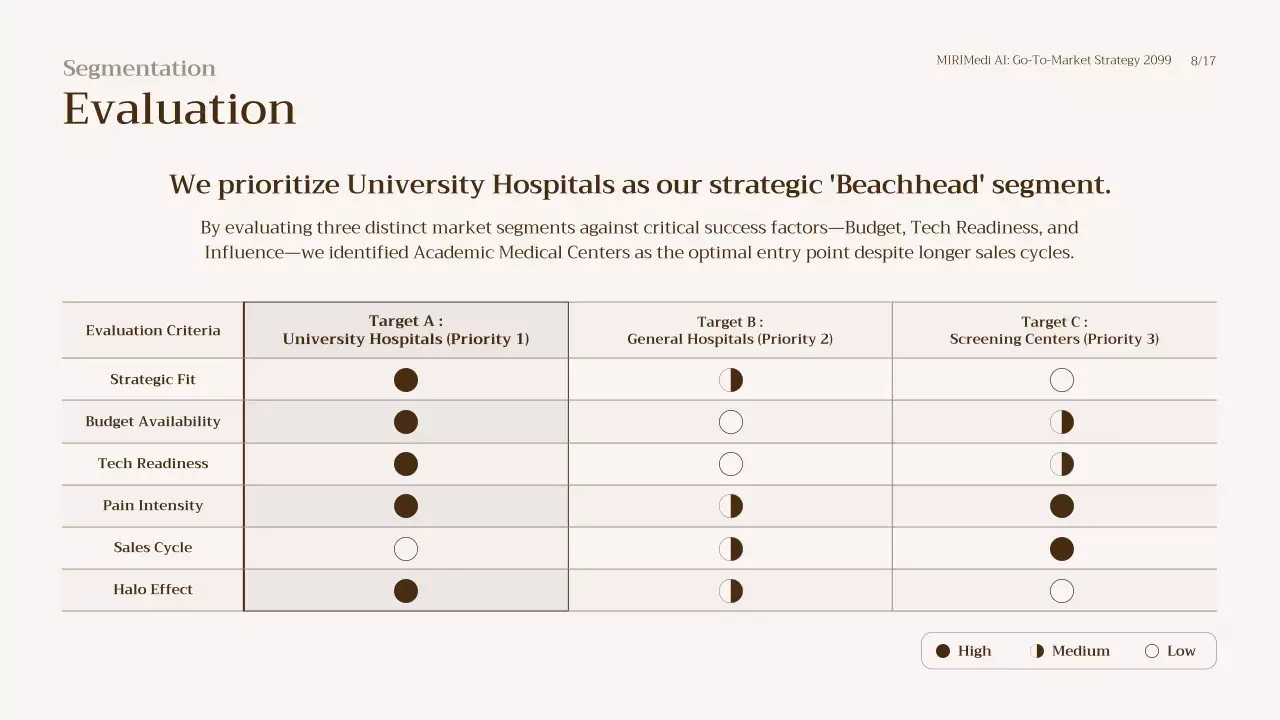This screenshot has height=720, width=1280.
Task: Click the Target B General Hospitals header
Action: (730, 330)
